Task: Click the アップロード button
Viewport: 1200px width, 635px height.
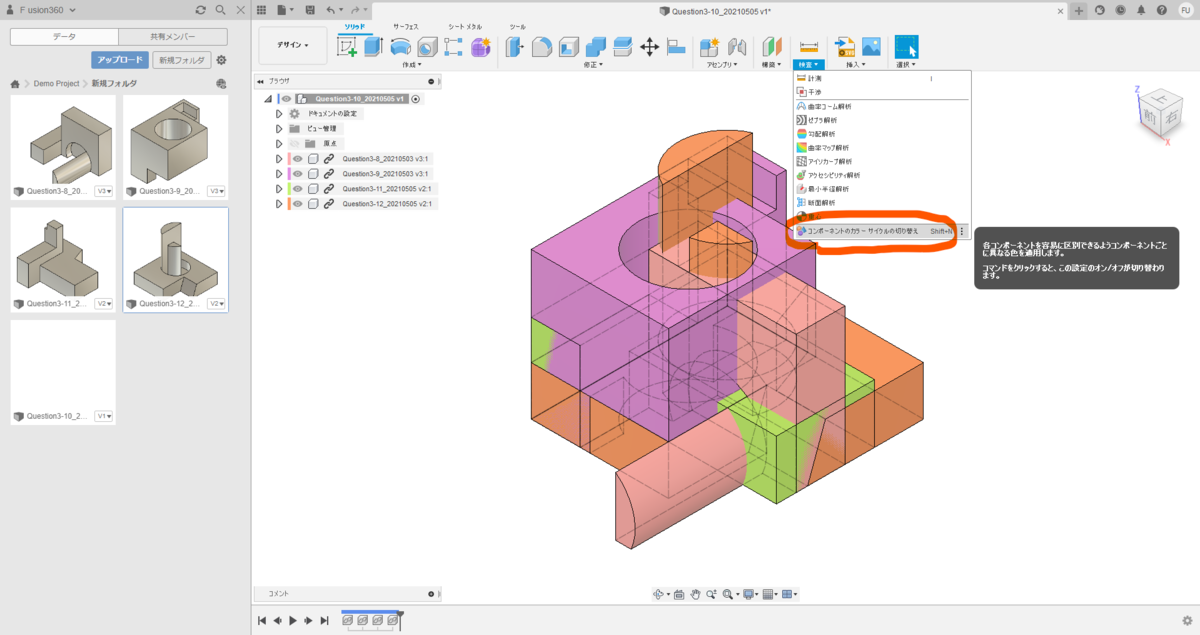Action: click(x=120, y=60)
